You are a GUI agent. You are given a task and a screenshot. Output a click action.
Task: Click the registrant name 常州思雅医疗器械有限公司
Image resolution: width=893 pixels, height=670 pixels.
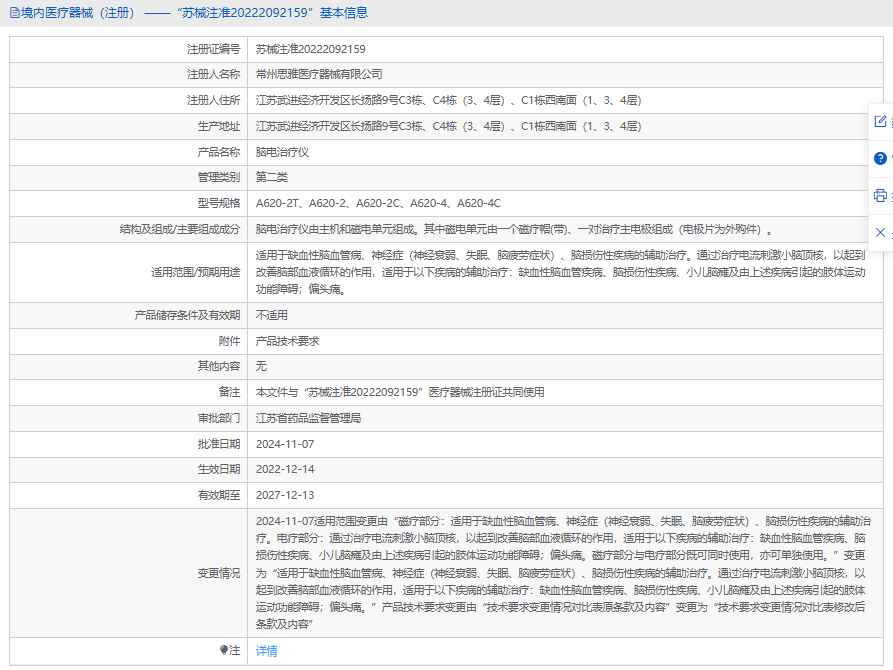pos(319,74)
